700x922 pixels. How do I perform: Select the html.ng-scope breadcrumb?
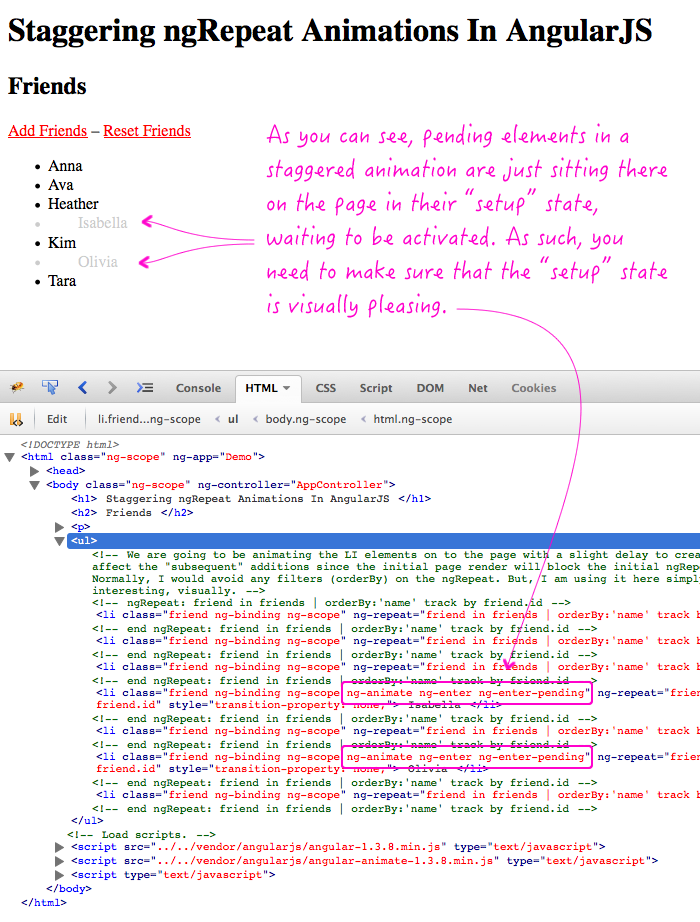tap(412, 419)
